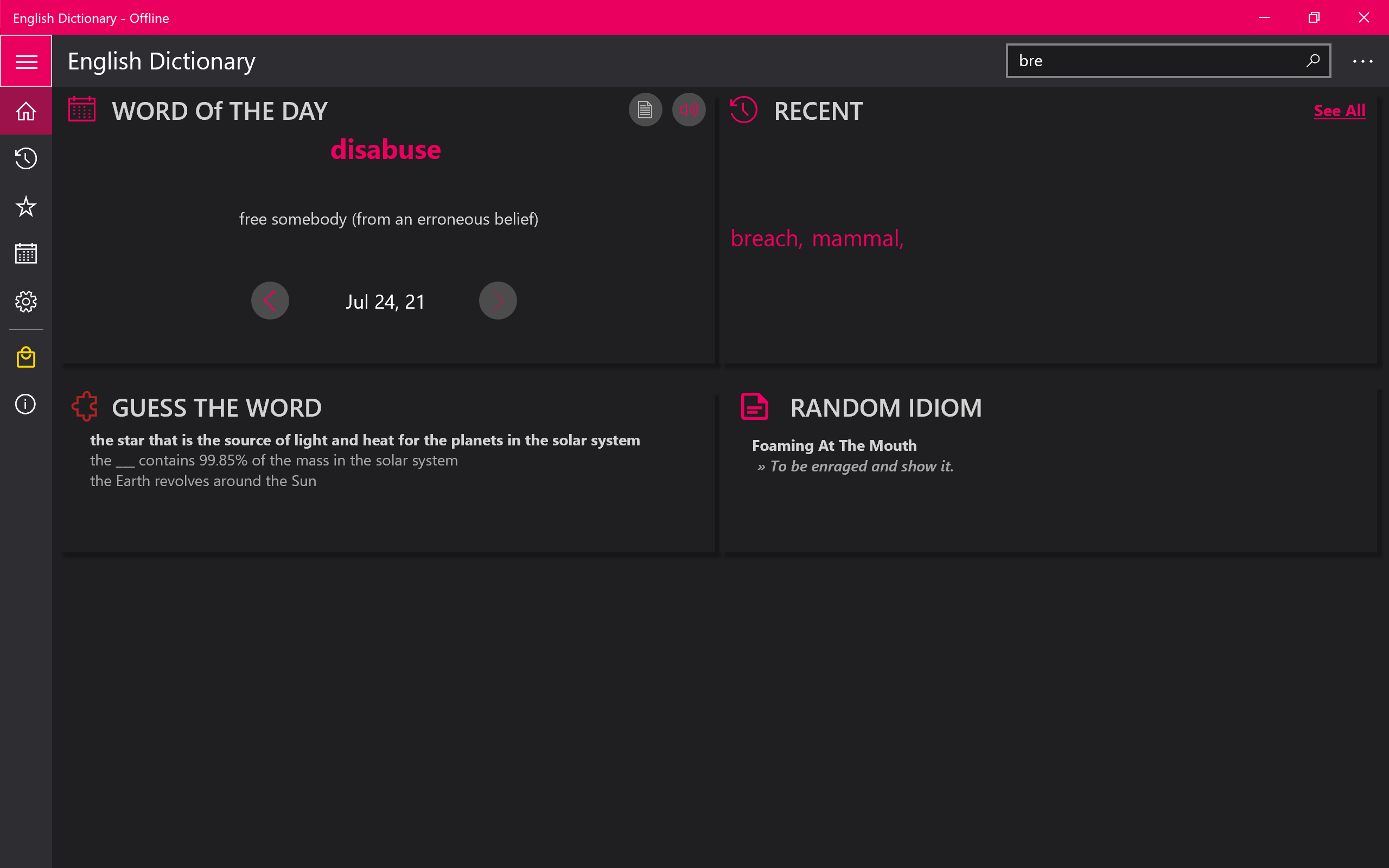Open Settings gear in the sidebar
The width and height of the screenshot is (1389, 868).
[x=26, y=301]
